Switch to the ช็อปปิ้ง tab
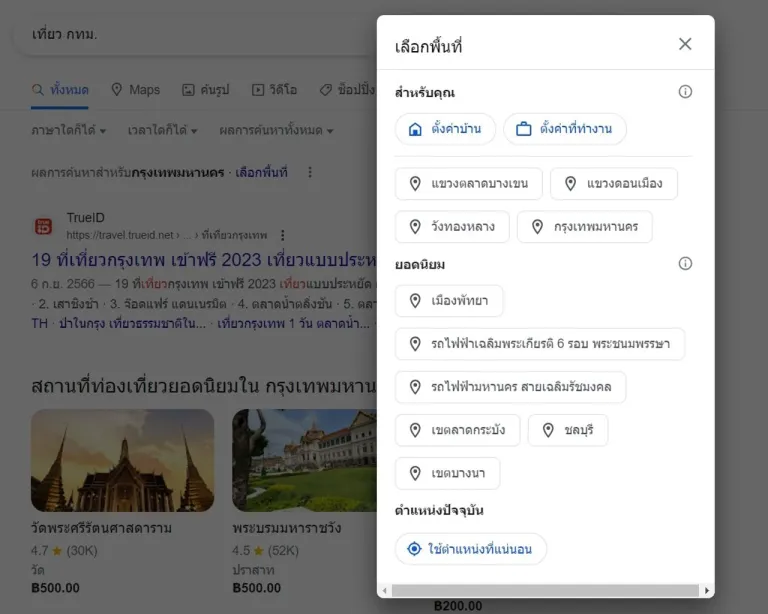Image resolution: width=768 pixels, height=614 pixels. 347,90
